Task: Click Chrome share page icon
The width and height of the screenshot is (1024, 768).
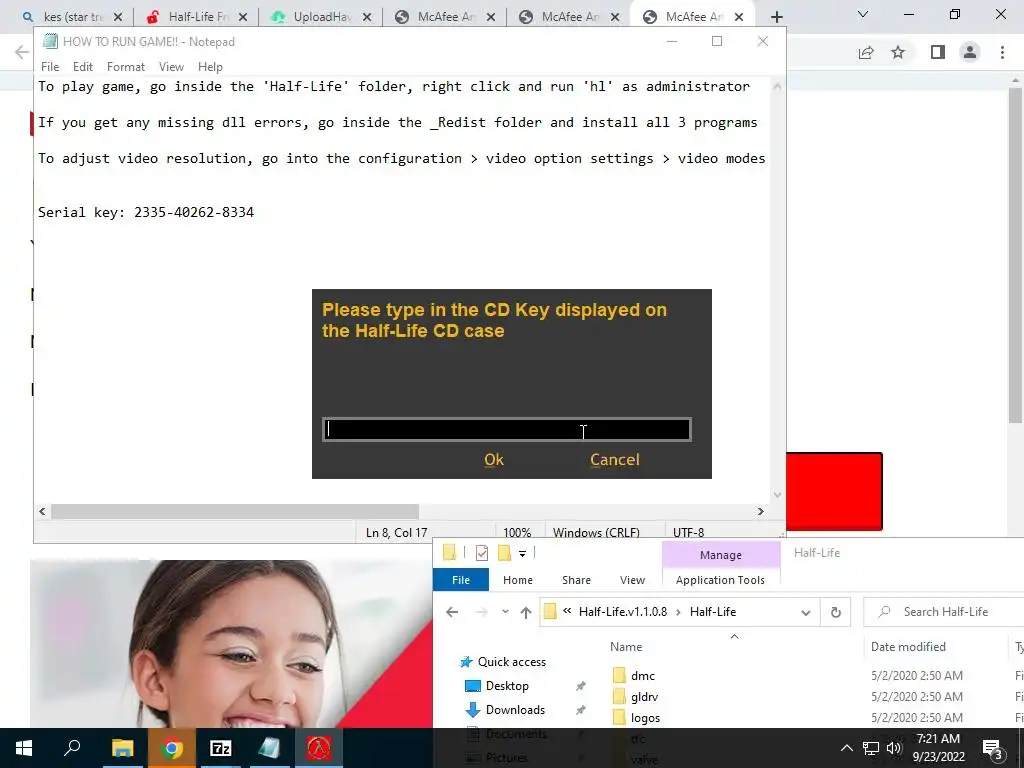Action: click(x=866, y=53)
